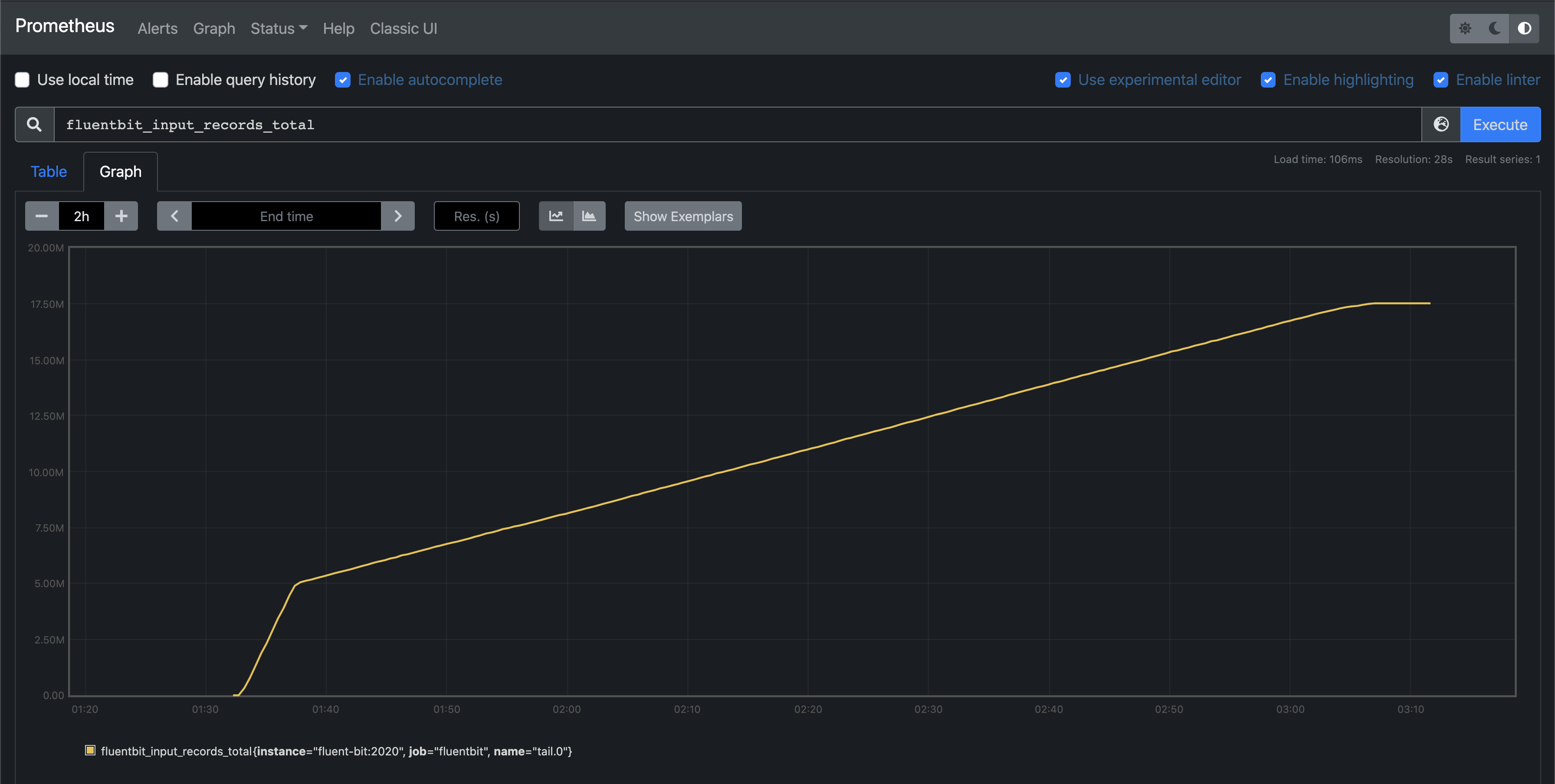Shift end time forward with right chevron

coord(398,216)
